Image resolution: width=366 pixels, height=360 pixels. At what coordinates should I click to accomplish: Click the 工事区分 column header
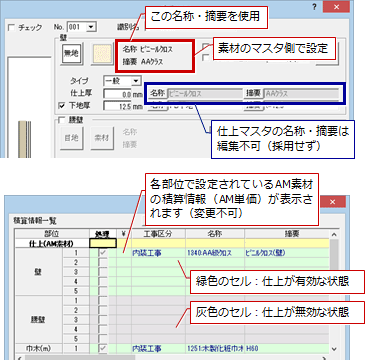tap(159, 233)
